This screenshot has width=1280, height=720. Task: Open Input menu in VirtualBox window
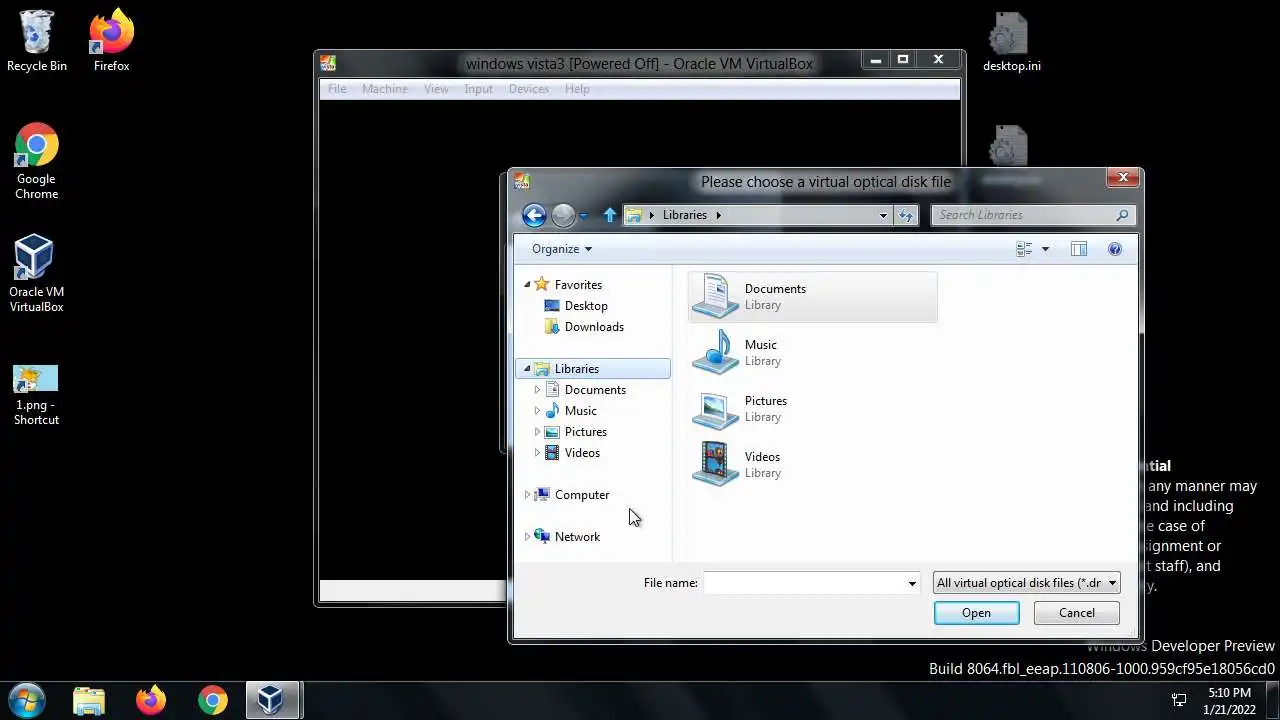[x=478, y=89]
